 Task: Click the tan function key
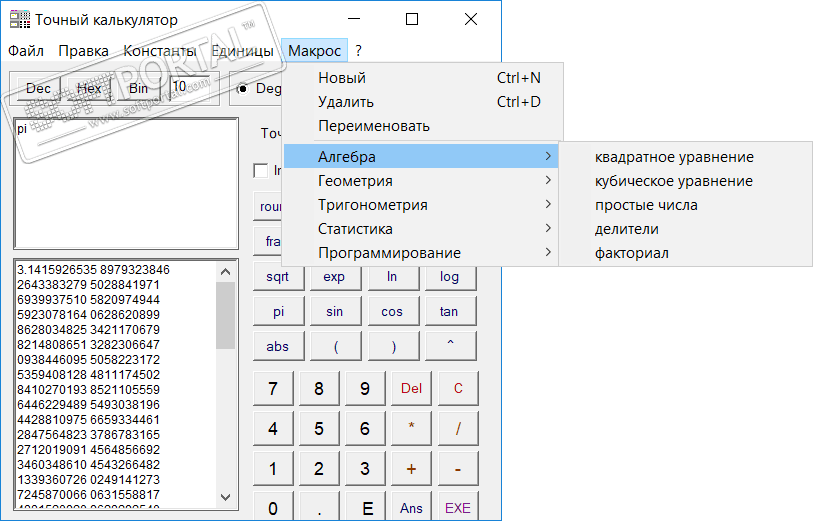click(x=450, y=312)
